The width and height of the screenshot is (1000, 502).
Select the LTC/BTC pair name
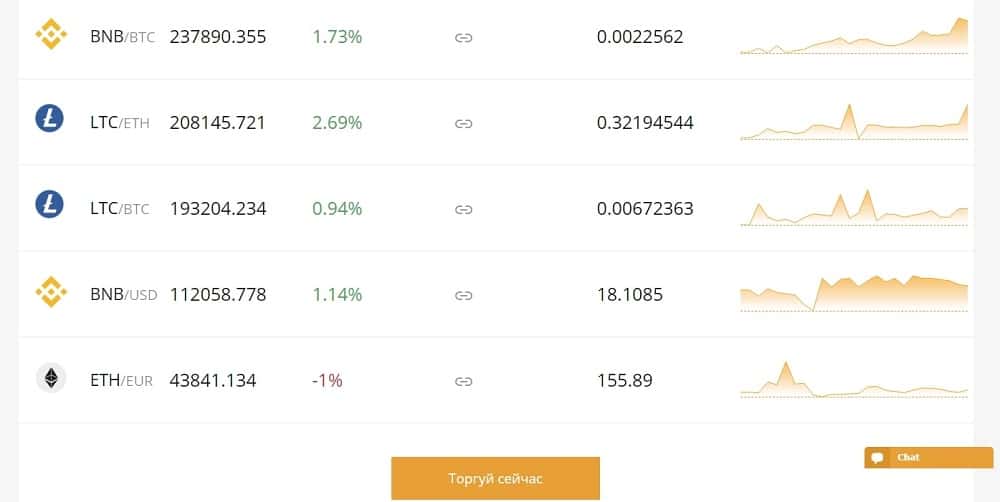119,209
